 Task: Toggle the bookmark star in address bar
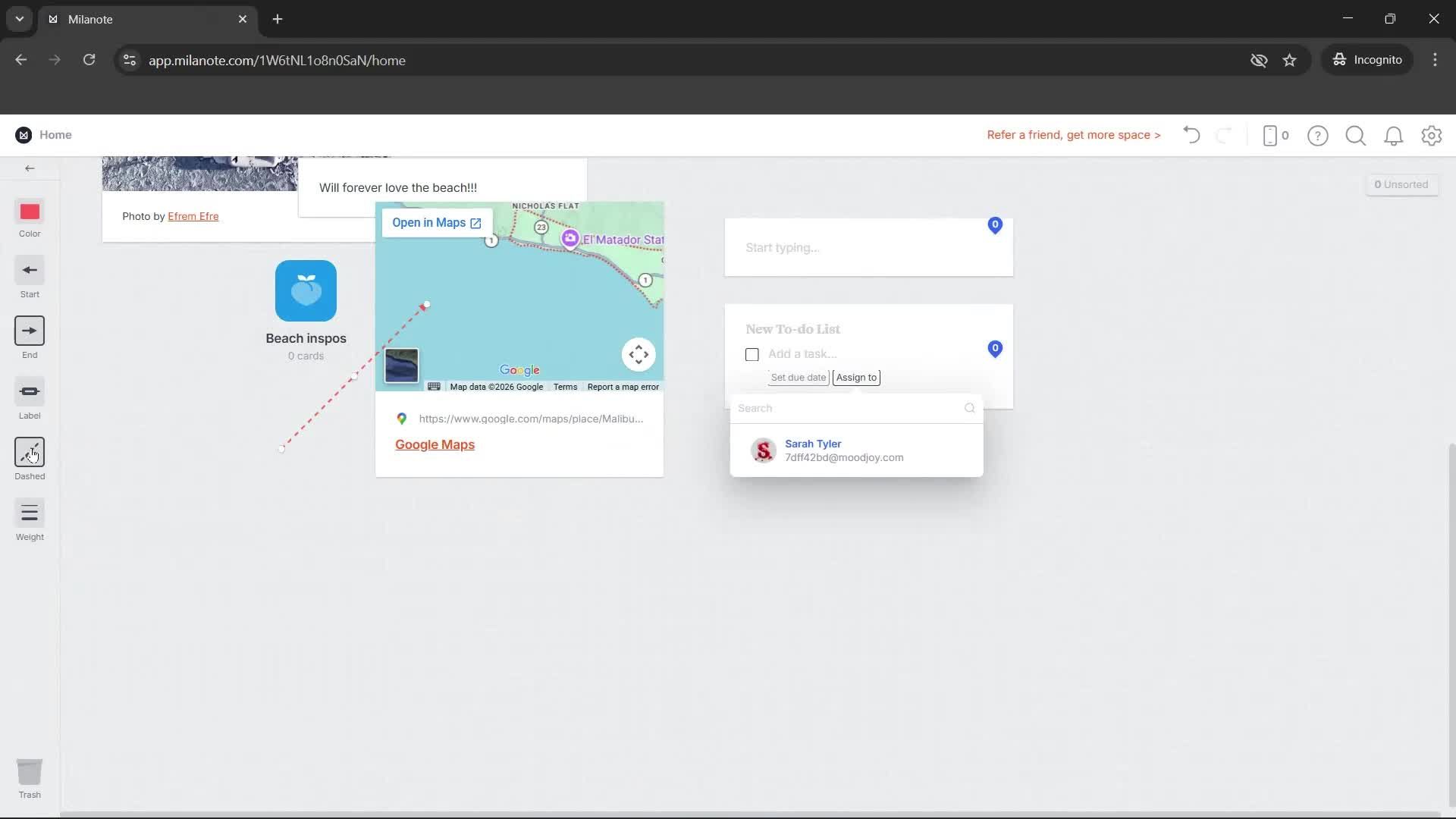click(x=1290, y=60)
